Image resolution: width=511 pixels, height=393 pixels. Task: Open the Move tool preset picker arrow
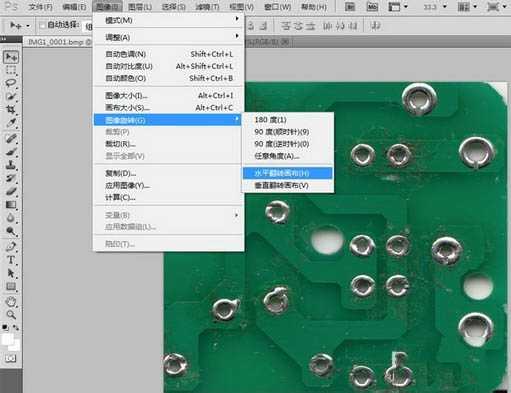(28, 26)
